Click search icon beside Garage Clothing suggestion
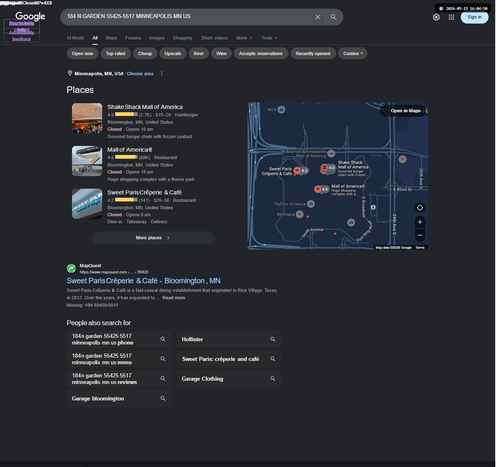Viewport: 500px width, 467px height. pos(272,379)
